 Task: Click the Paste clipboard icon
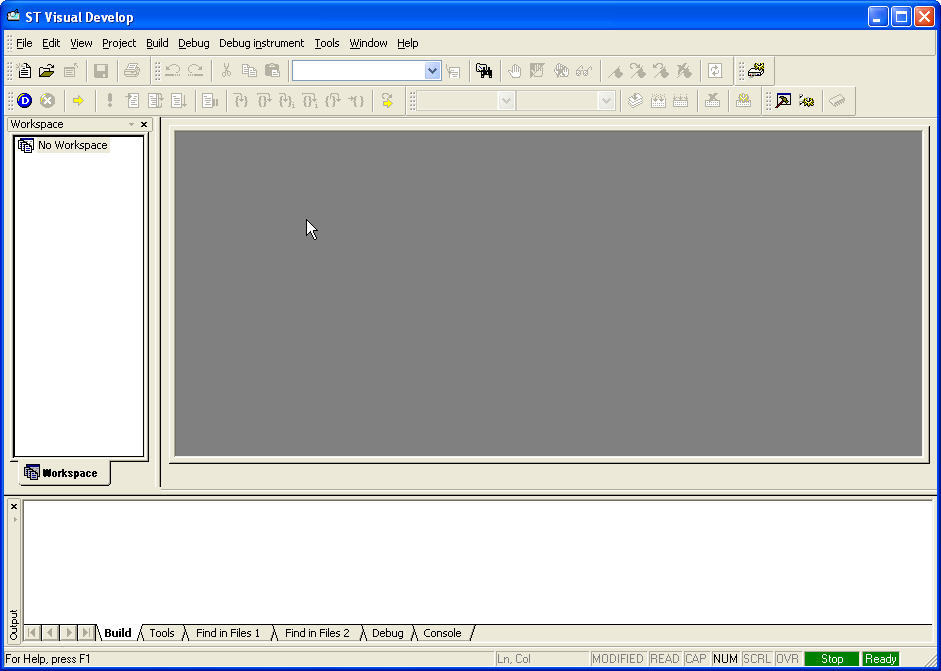pyautogui.click(x=272, y=71)
